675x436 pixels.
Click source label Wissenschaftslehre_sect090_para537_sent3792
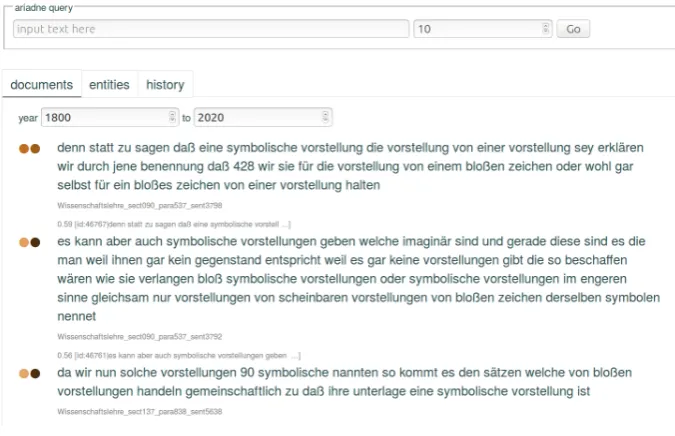click(x=140, y=337)
